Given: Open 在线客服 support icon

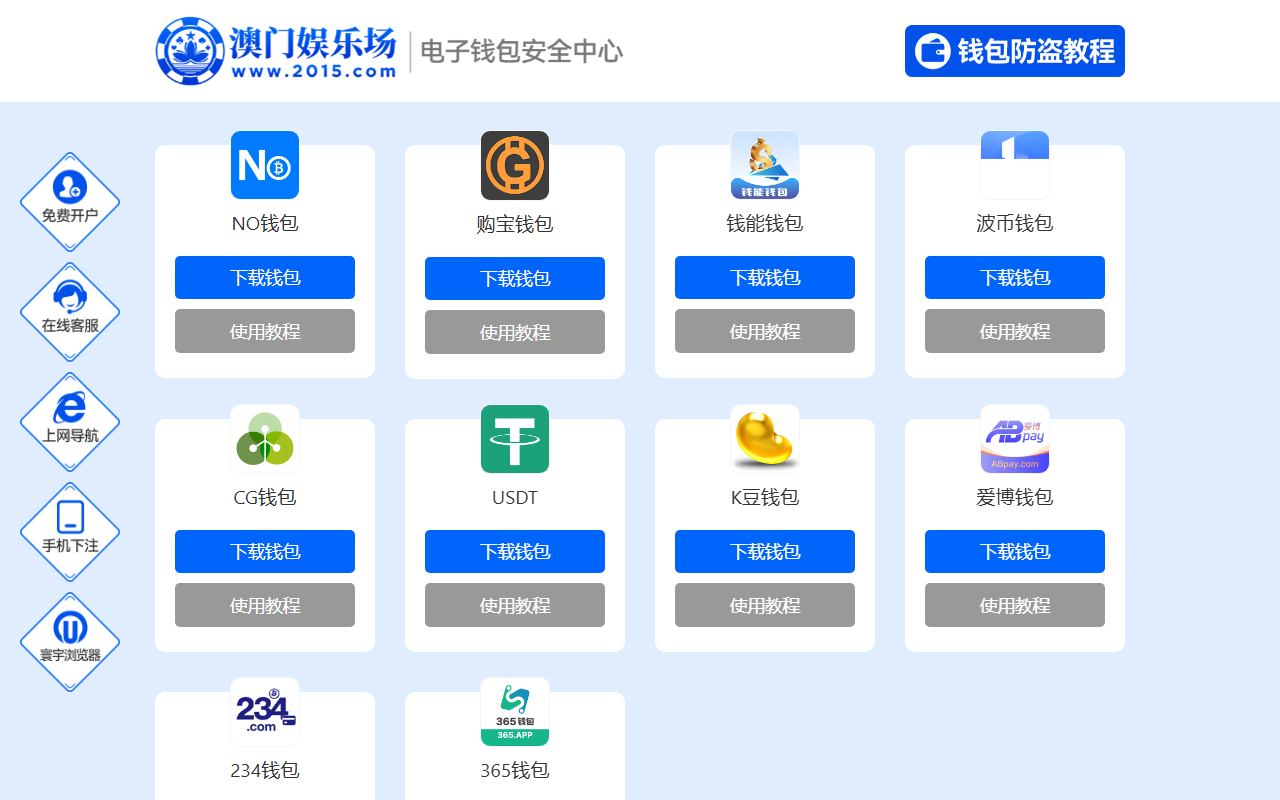Looking at the screenshot, I should [70, 312].
